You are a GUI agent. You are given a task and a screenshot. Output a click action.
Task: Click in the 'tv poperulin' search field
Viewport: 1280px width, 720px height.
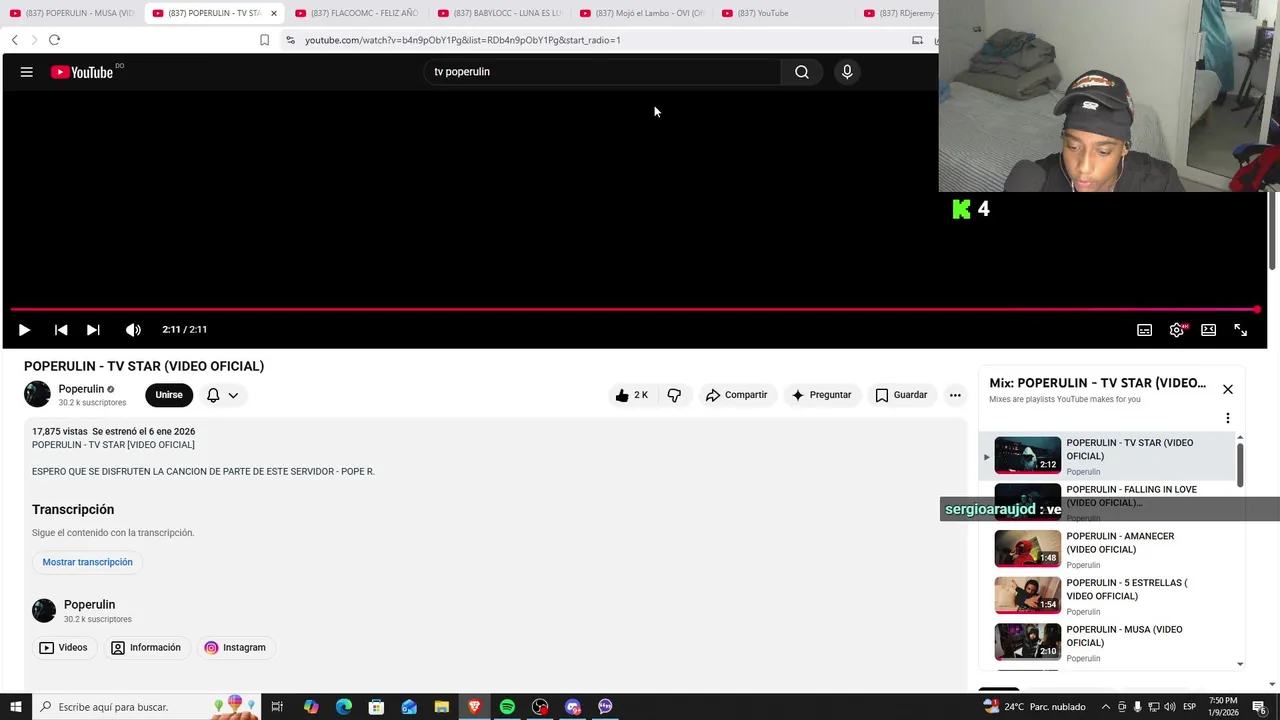(603, 72)
